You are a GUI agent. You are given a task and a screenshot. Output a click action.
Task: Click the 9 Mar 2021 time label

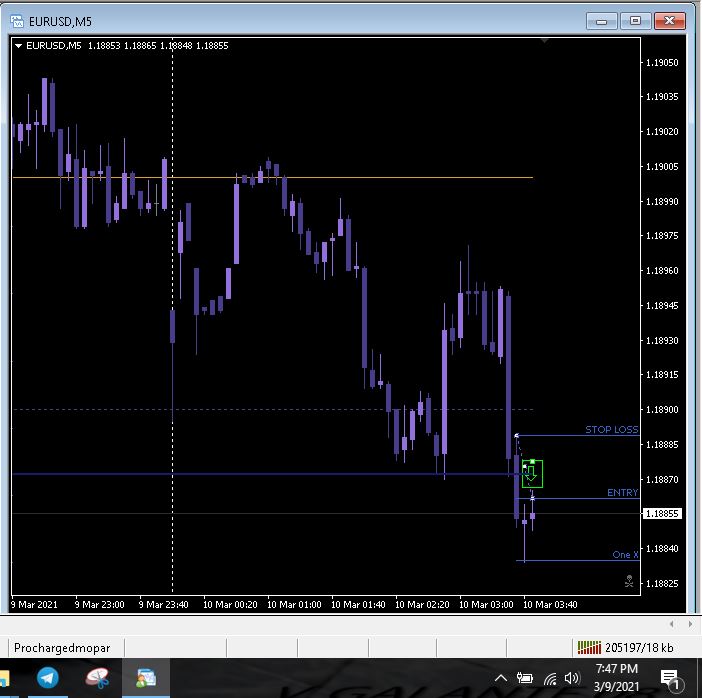34,604
